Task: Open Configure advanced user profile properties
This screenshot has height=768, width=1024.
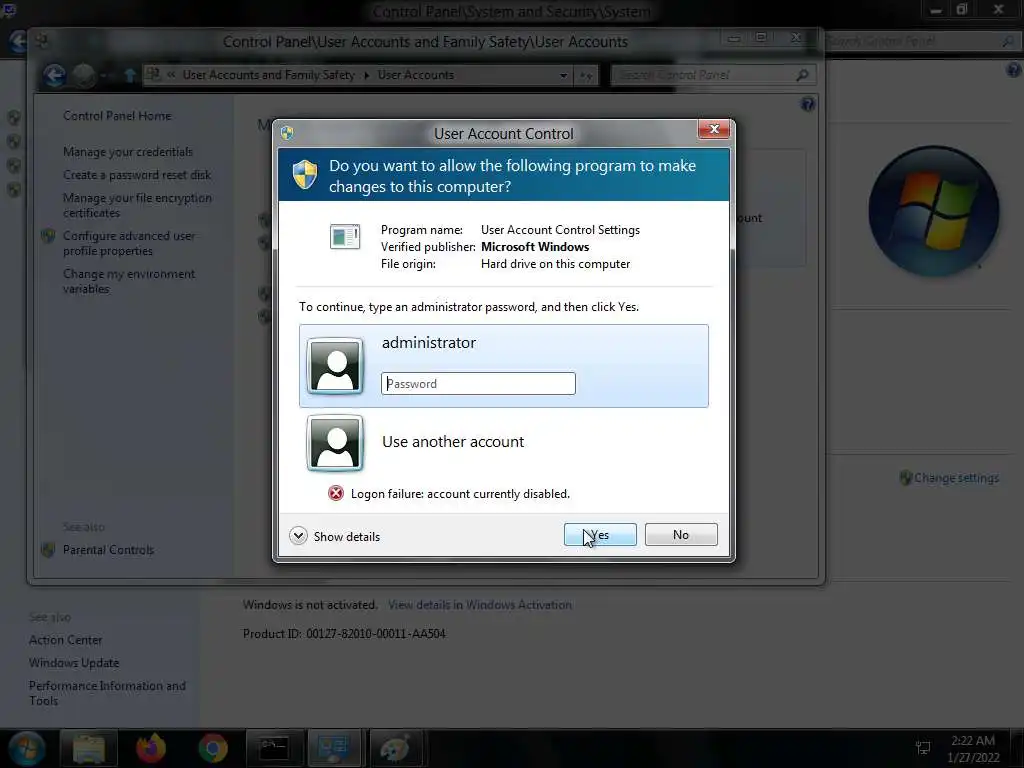Action: click(129, 243)
